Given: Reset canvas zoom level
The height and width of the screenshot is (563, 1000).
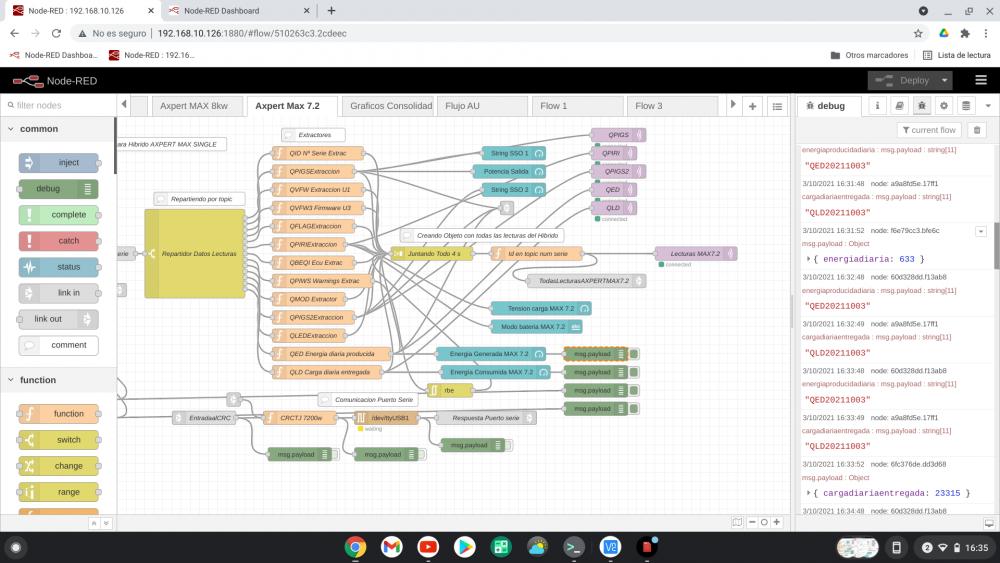Looking at the screenshot, I should click(x=764, y=522).
